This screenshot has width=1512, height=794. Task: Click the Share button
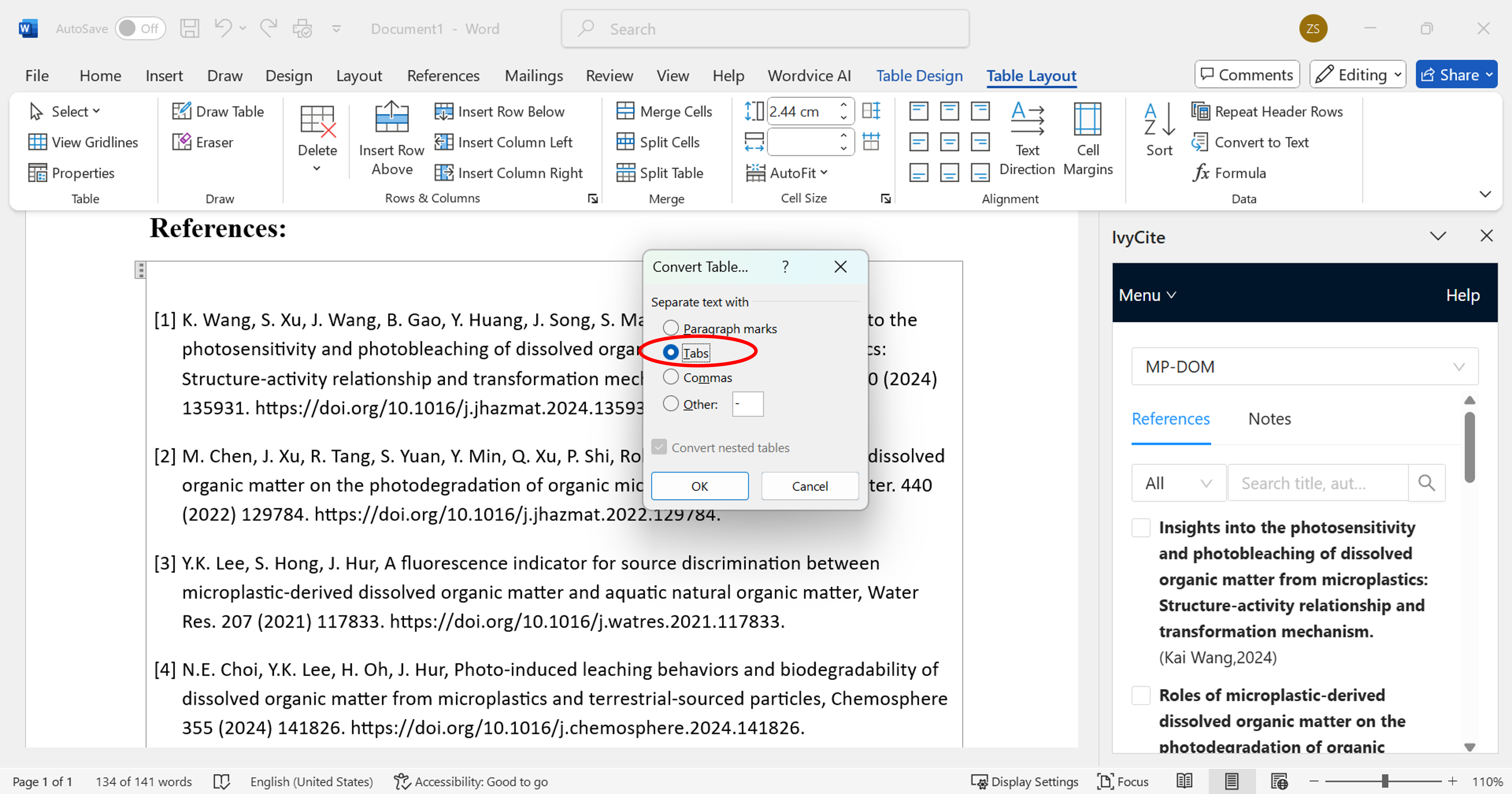point(1456,75)
